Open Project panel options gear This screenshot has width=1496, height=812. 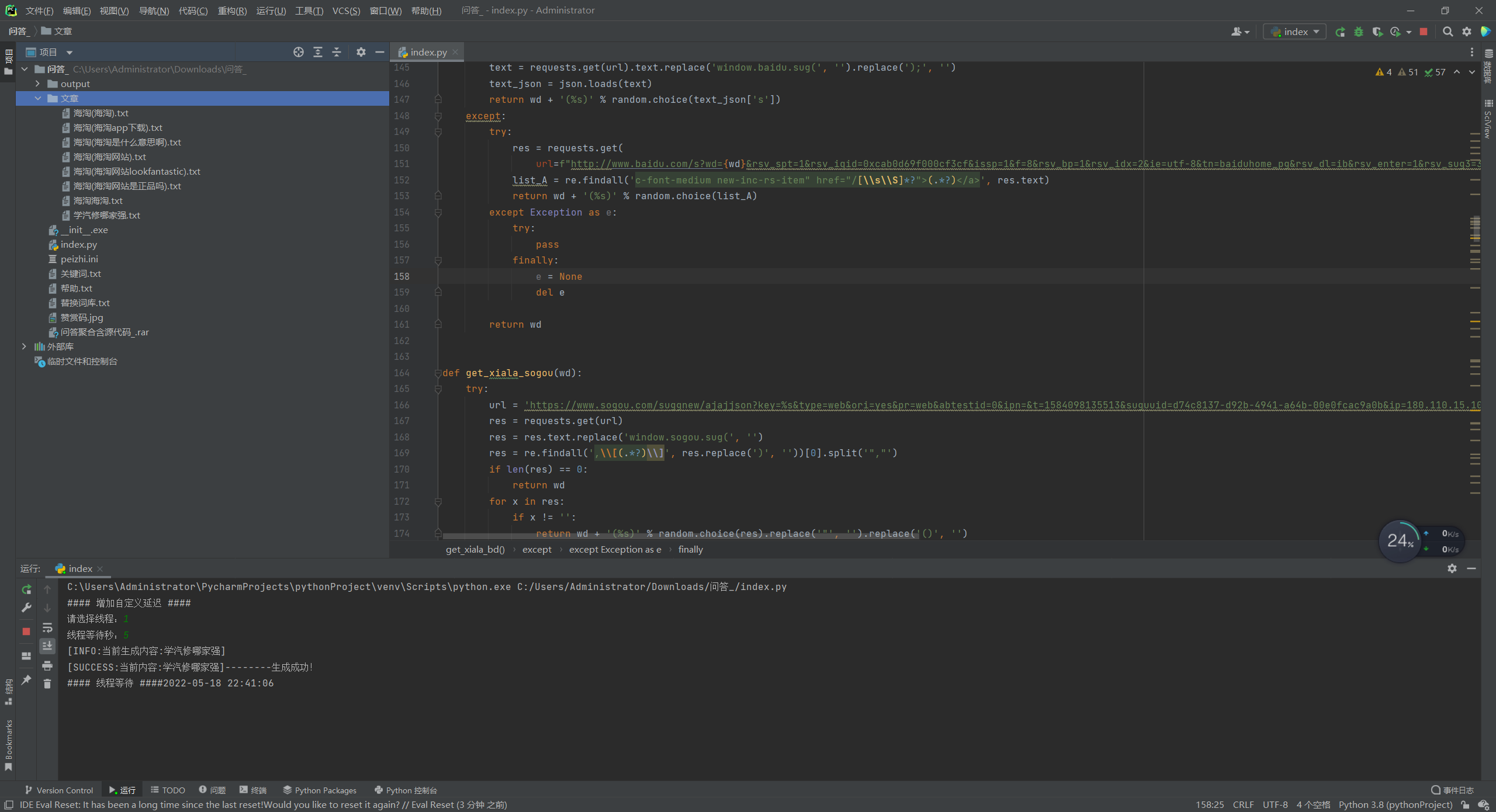pos(361,52)
